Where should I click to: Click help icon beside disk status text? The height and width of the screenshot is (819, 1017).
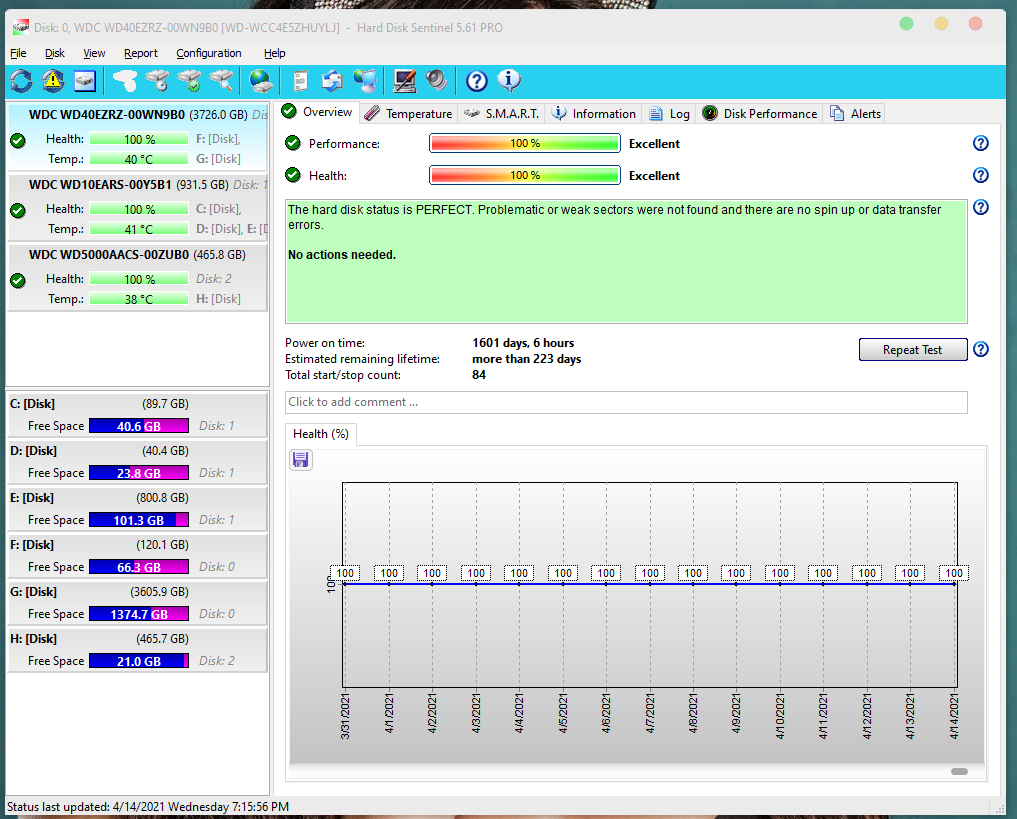pyautogui.click(x=981, y=208)
